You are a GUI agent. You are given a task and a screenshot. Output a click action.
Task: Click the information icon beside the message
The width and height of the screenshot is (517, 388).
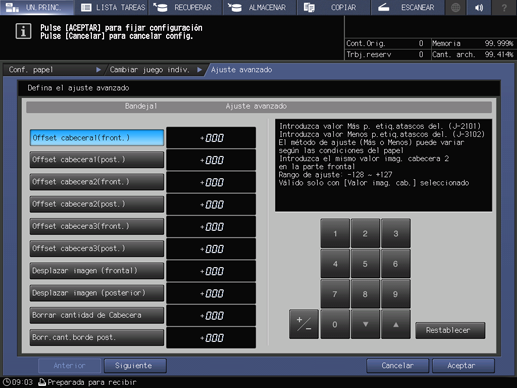23,31
